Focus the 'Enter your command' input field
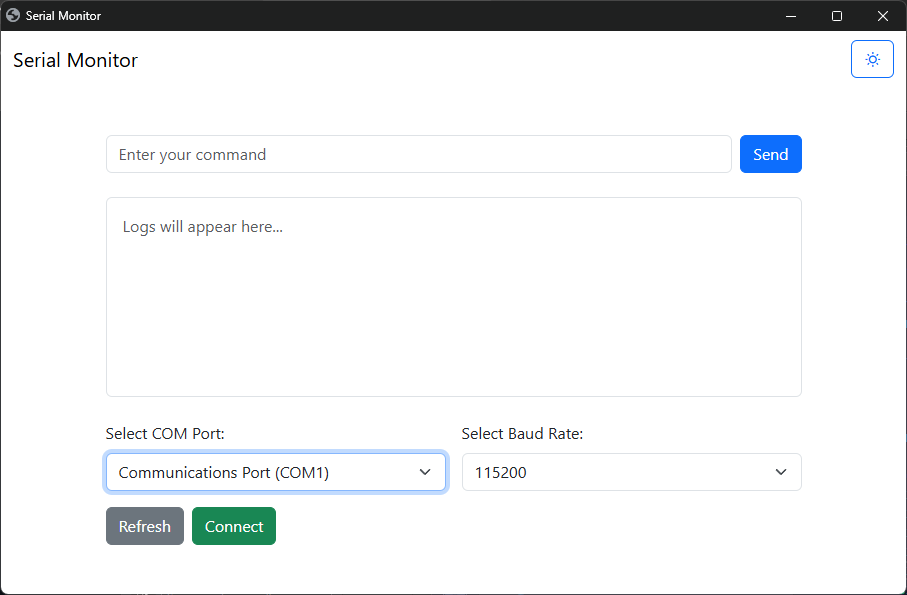Viewport: 907px width, 595px height. click(419, 154)
